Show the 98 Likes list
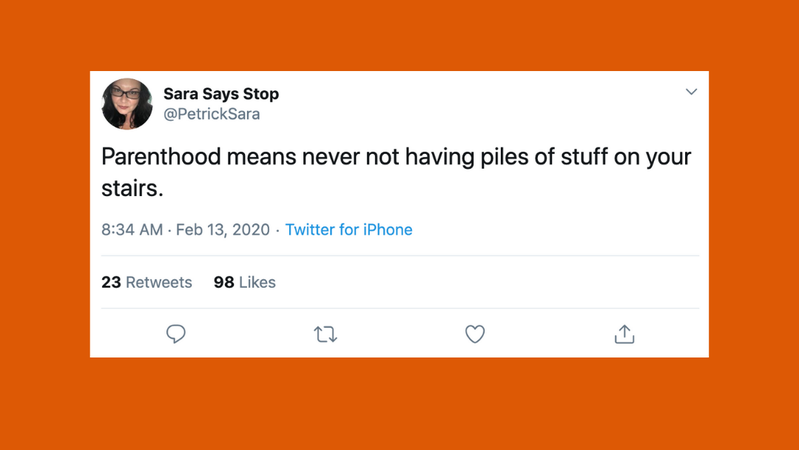 tap(245, 283)
